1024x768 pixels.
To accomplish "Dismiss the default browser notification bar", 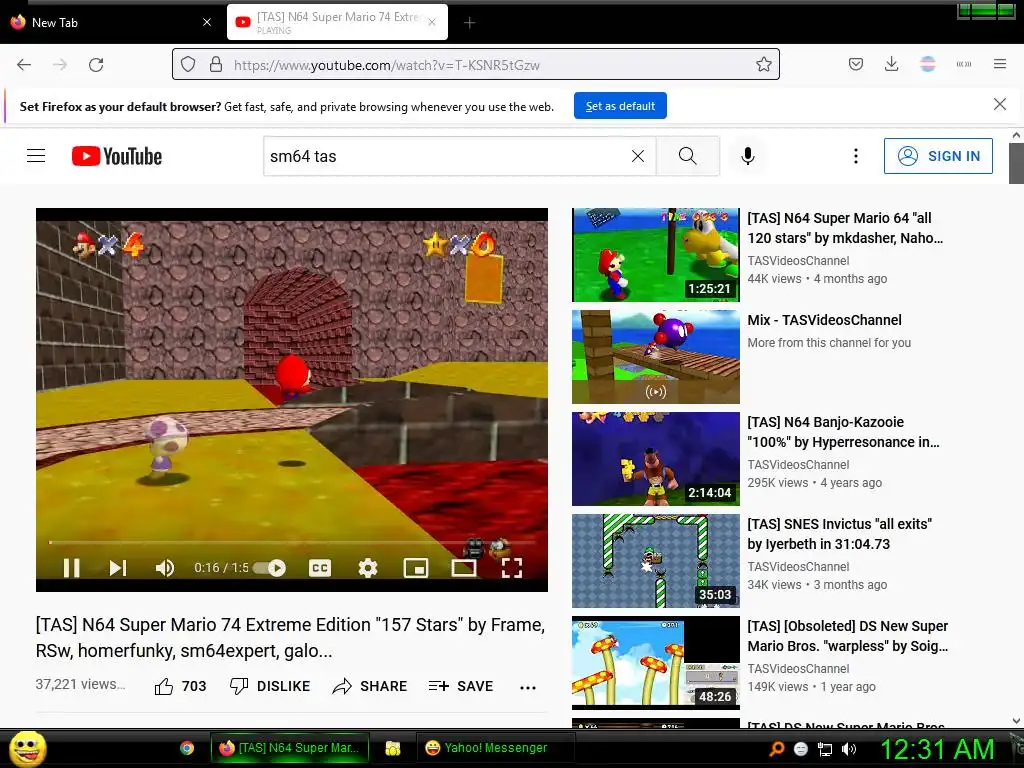I will point(999,104).
